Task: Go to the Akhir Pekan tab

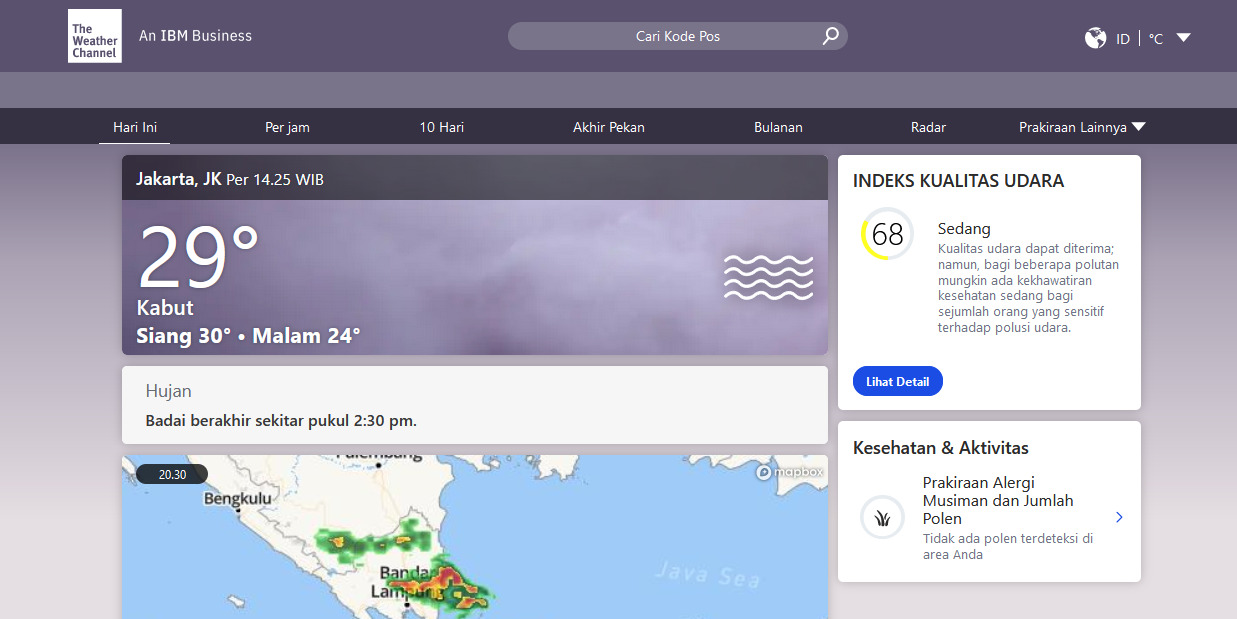Action: [608, 127]
